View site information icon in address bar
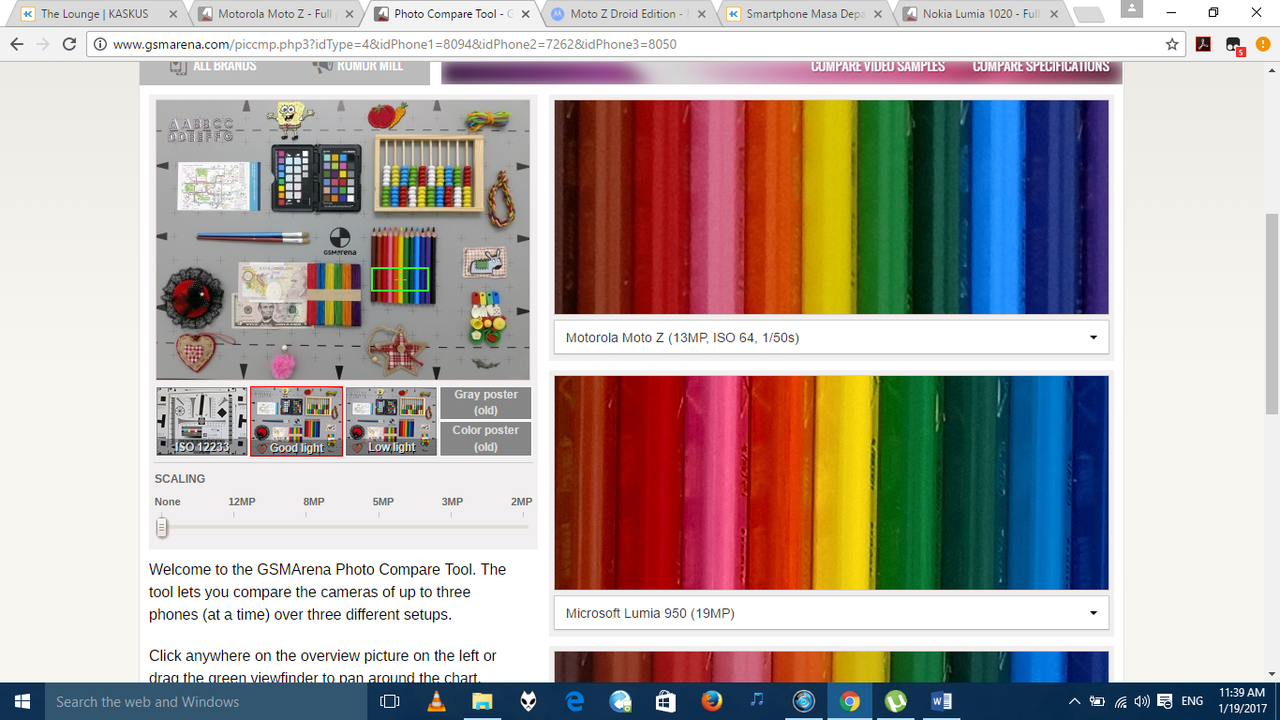Image resolution: width=1280 pixels, height=720 pixels. pyautogui.click(x=98, y=45)
